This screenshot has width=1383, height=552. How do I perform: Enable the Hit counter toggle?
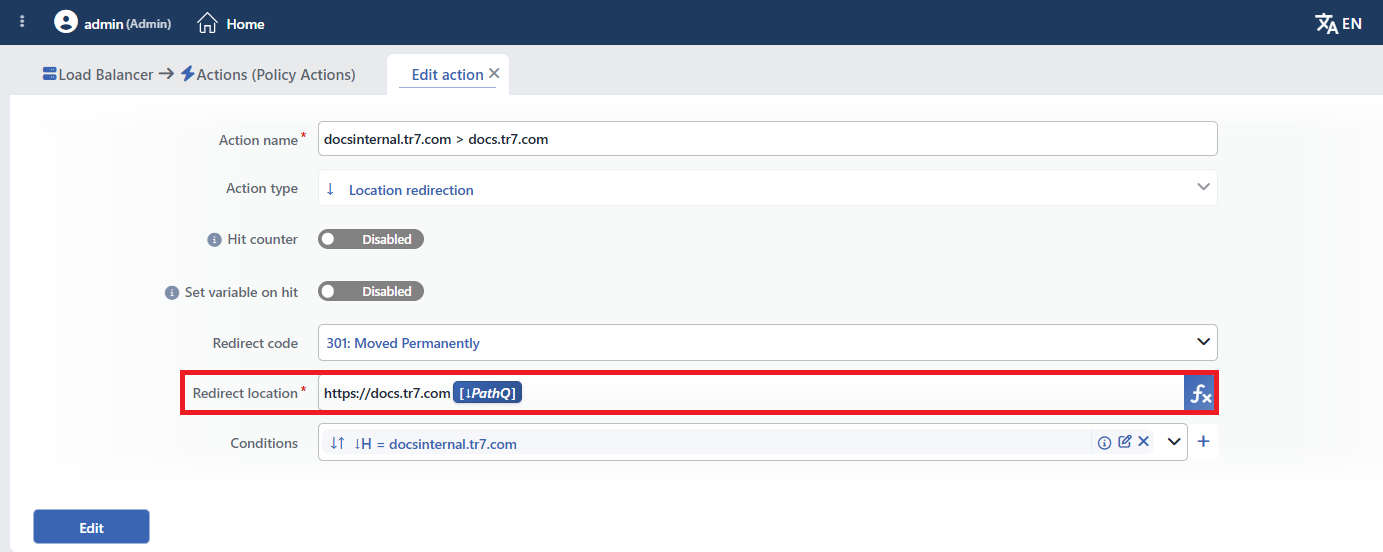371,239
